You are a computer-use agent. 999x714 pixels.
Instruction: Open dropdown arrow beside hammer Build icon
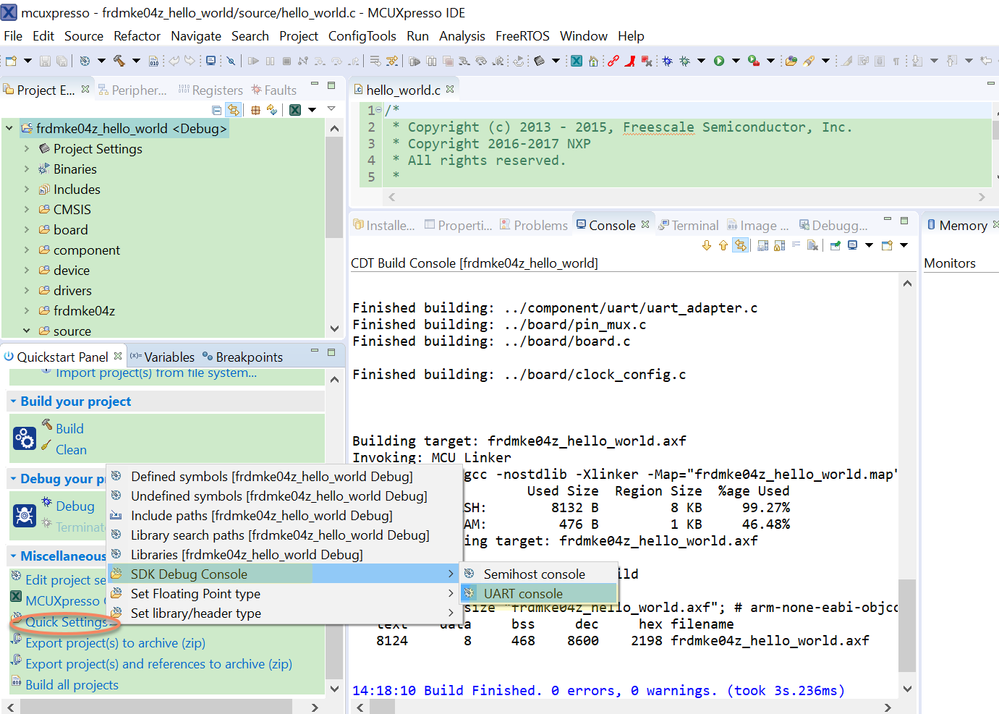coord(136,61)
